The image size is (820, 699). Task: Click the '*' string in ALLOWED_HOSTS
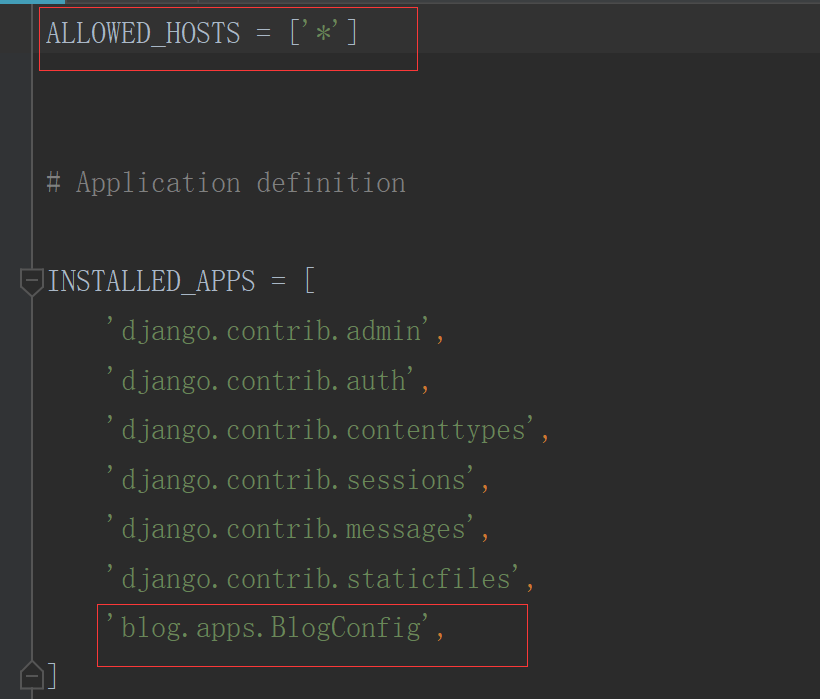coord(323,33)
